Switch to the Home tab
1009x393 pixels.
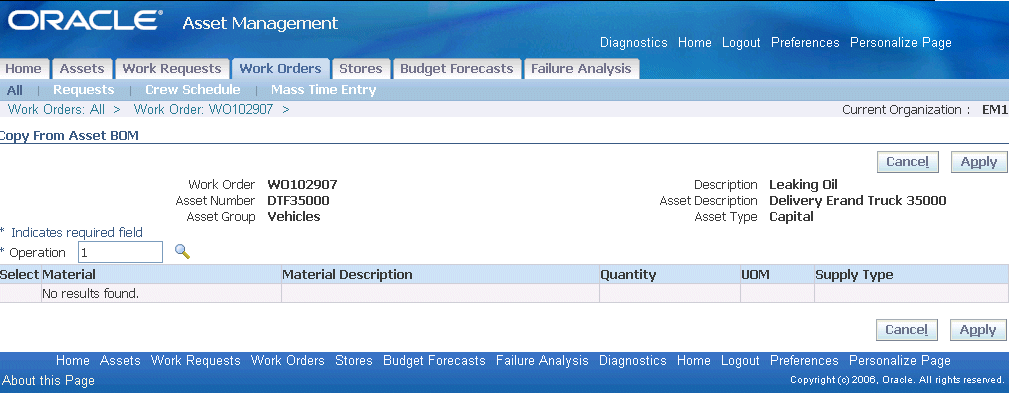[x=23, y=69]
